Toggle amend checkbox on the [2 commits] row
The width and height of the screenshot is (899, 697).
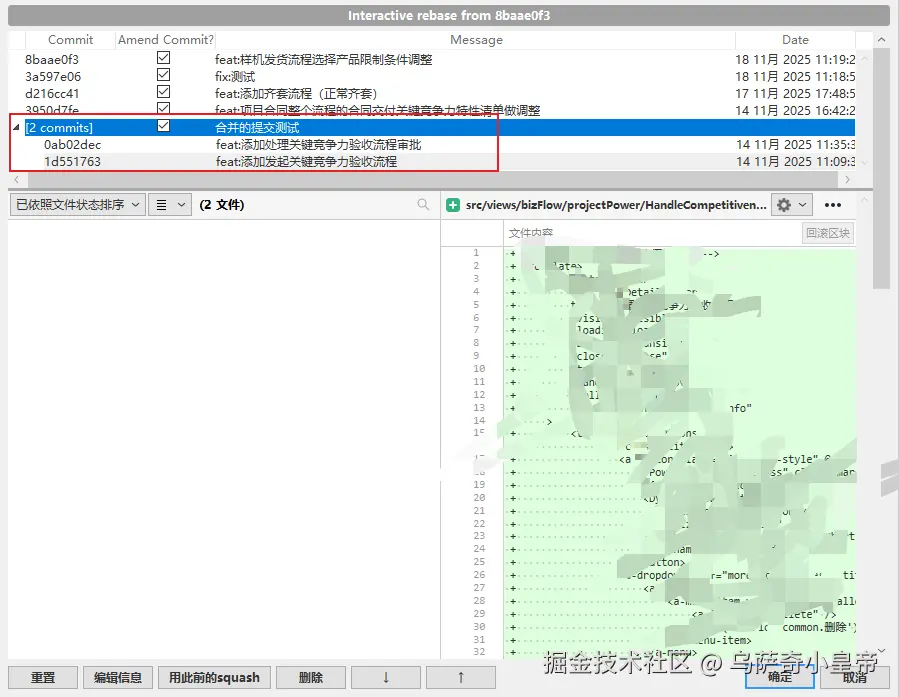[x=164, y=127]
